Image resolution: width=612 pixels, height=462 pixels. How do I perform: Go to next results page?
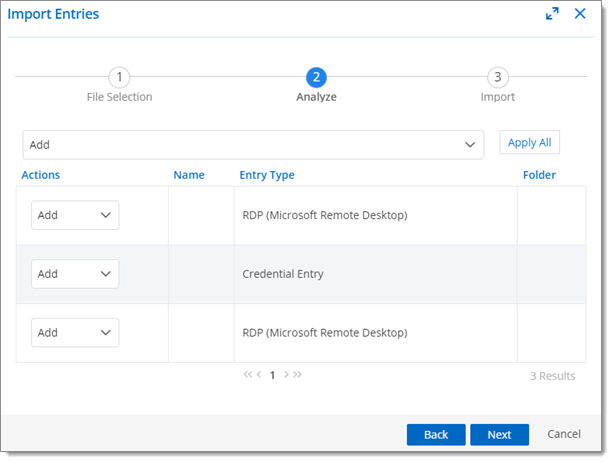tap(286, 375)
